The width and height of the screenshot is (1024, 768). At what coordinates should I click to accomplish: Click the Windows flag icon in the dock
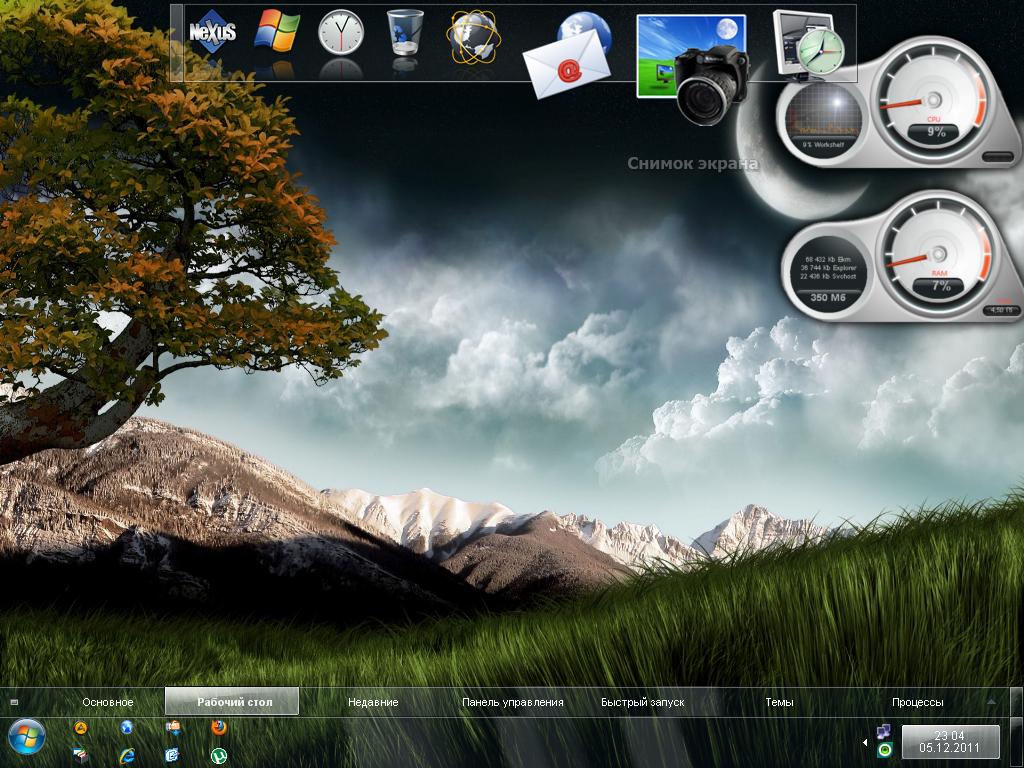[x=277, y=31]
